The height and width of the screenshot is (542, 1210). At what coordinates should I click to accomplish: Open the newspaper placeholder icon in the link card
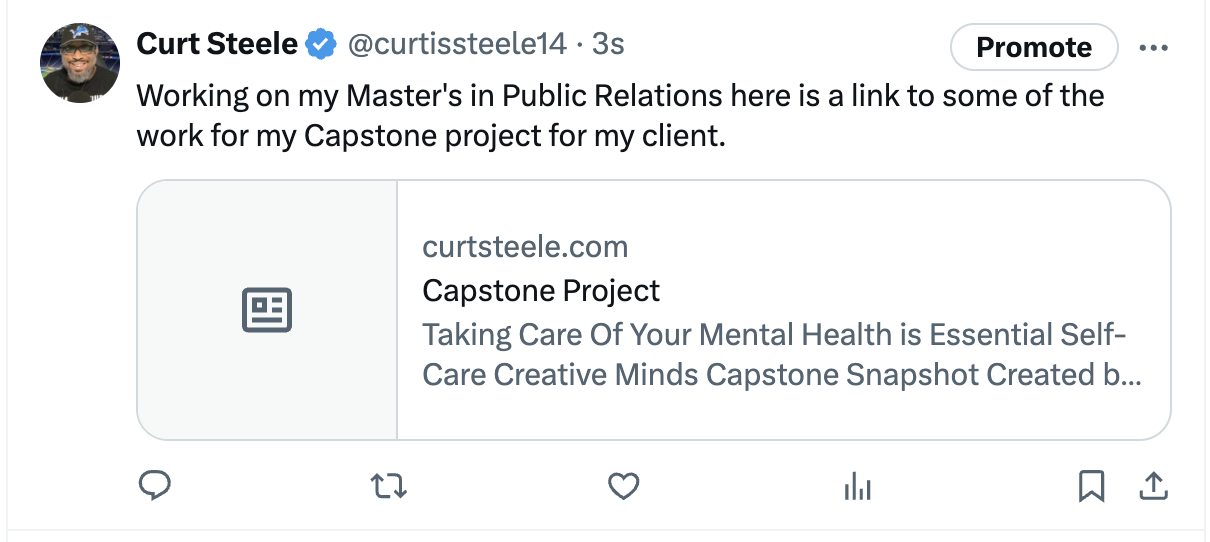click(267, 310)
